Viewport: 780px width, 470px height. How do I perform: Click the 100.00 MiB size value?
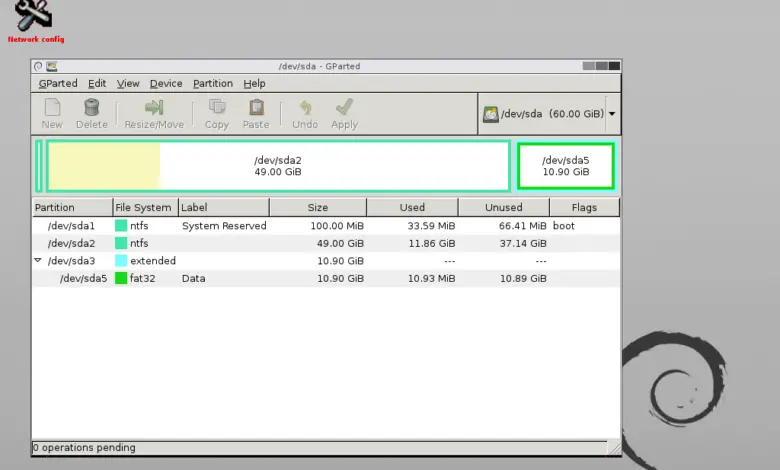337,226
